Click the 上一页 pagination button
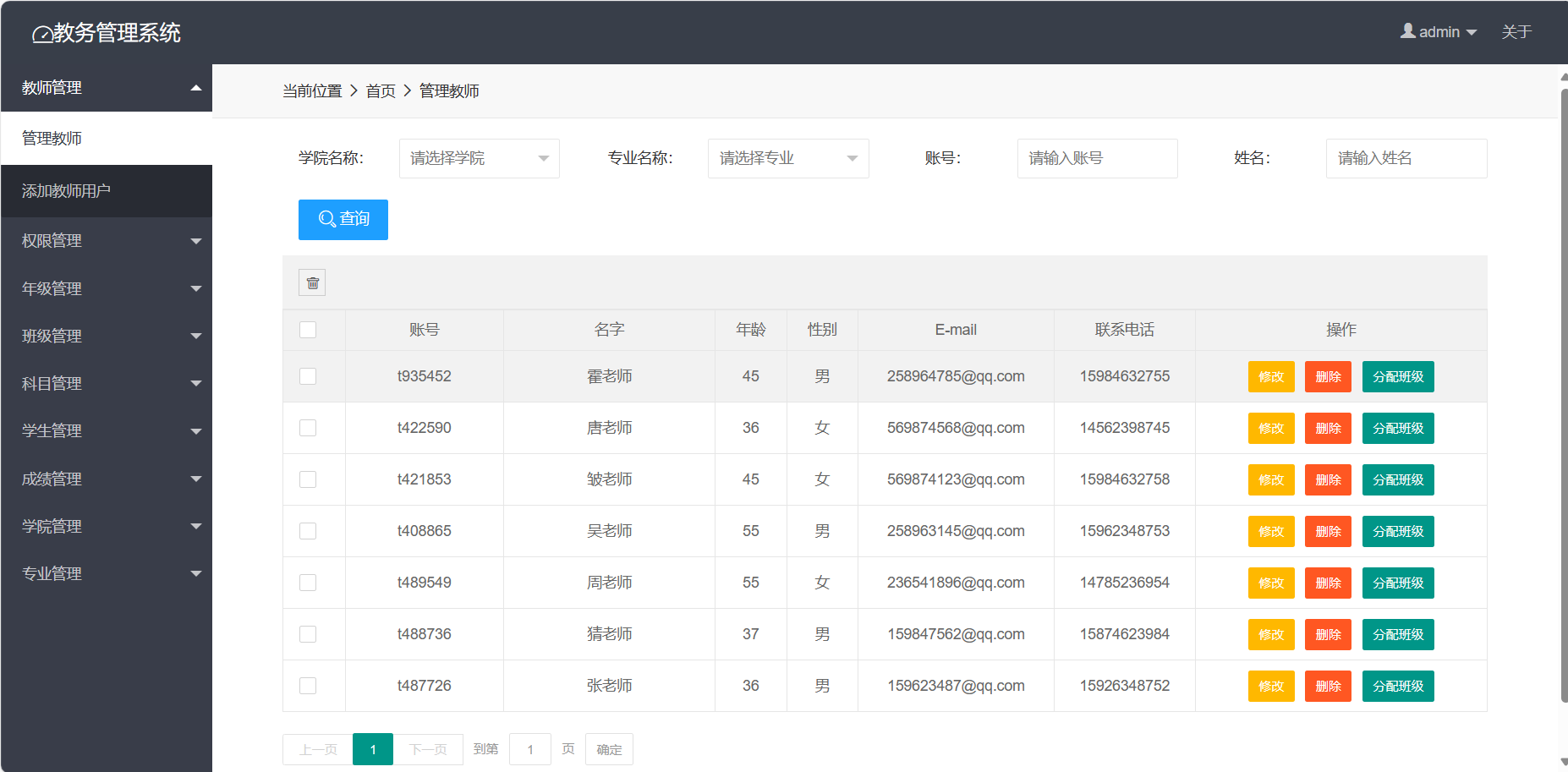 tap(318, 749)
